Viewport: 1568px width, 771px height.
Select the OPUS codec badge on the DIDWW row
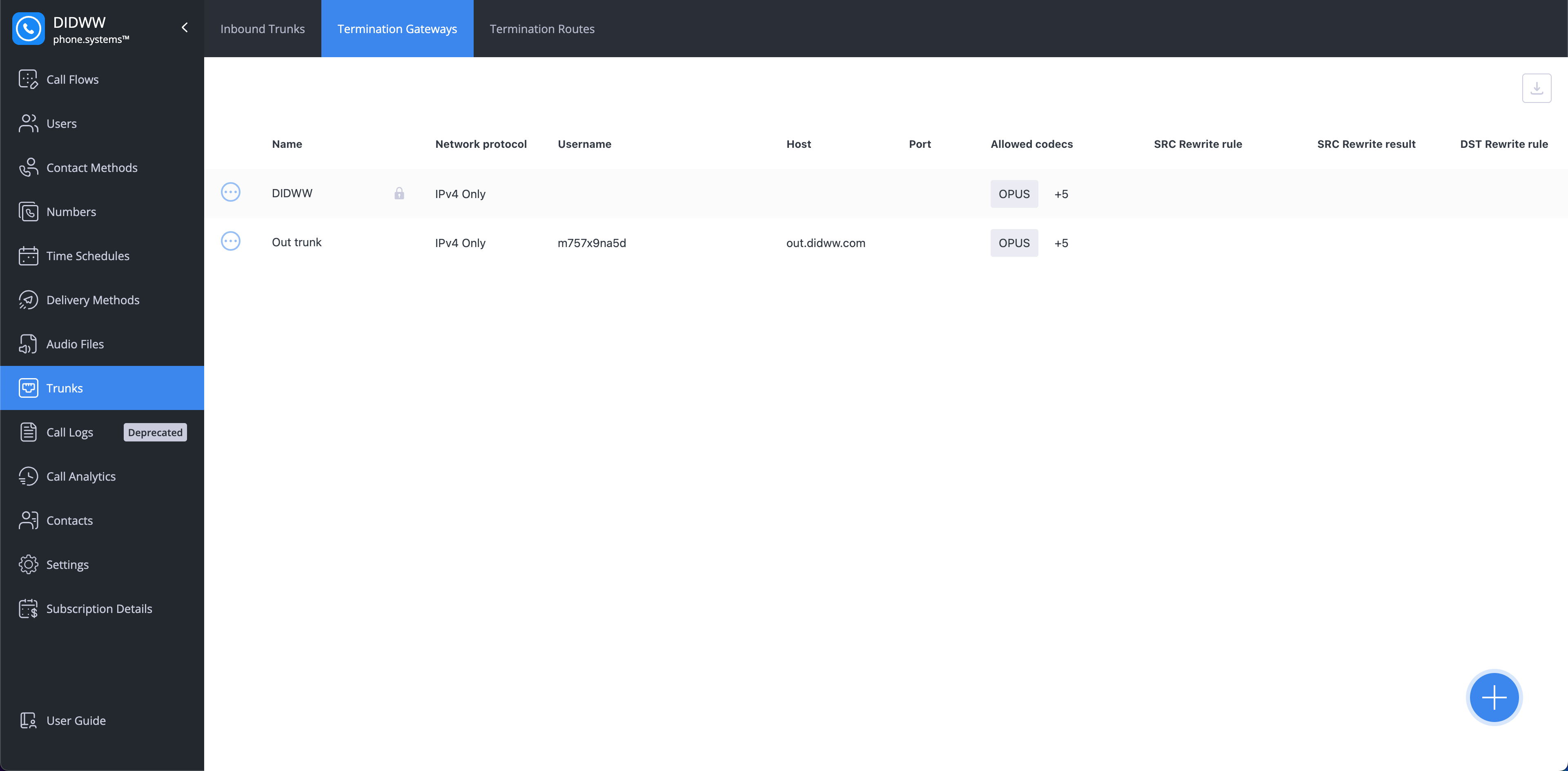(1013, 194)
